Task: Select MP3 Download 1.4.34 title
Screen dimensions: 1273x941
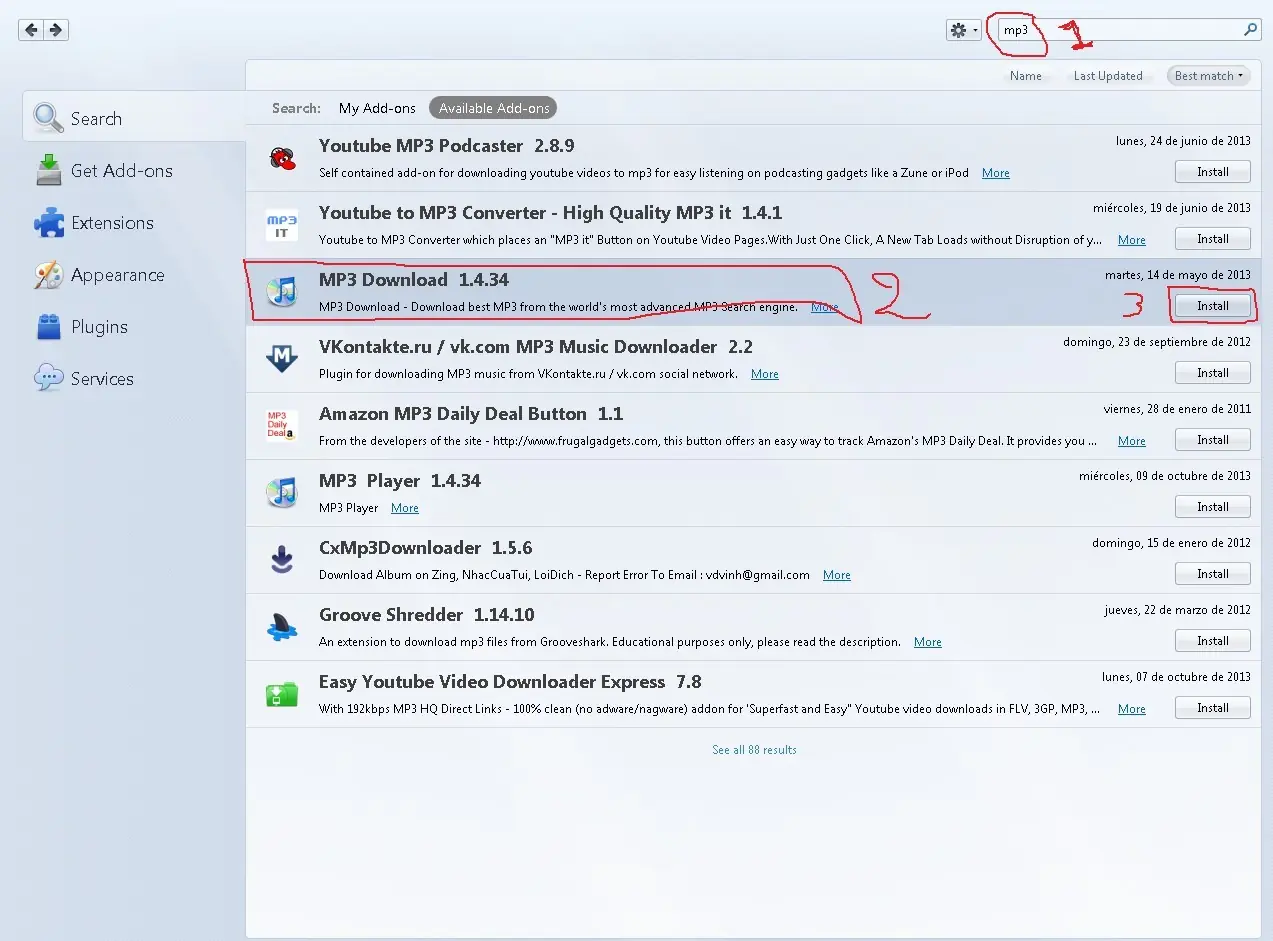Action: click(x=414, y=280)
